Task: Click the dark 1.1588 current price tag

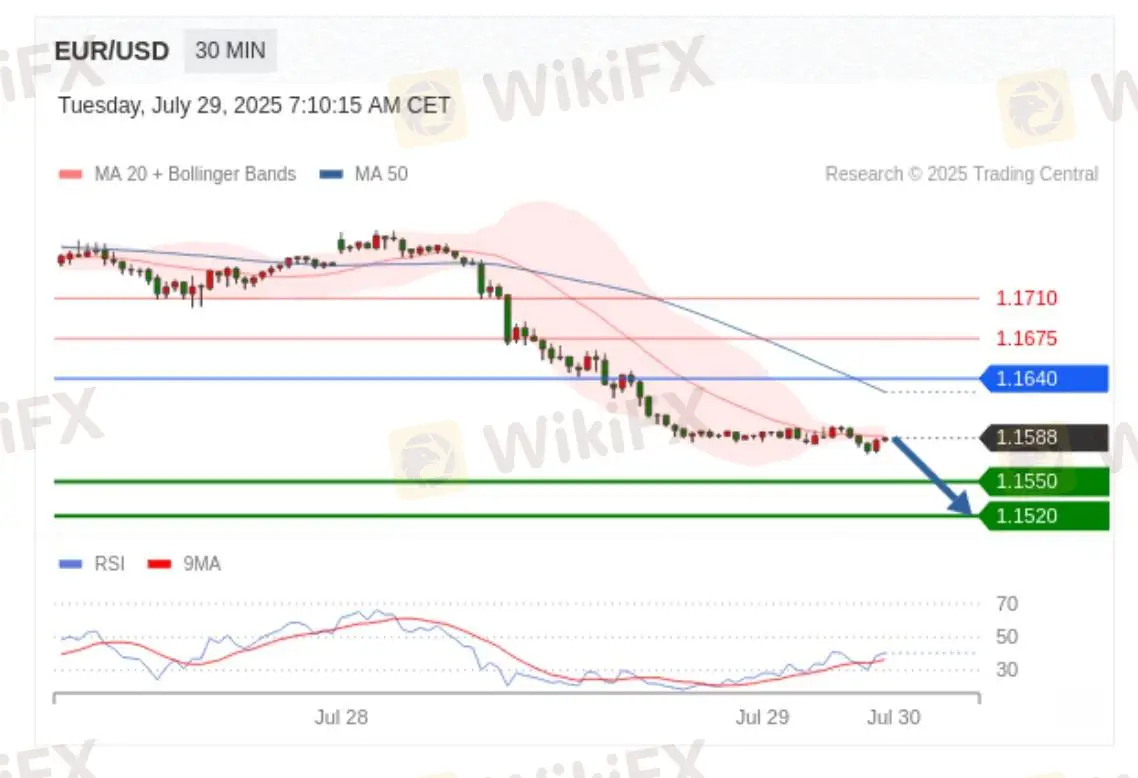Action: pyautogui.click(x=1044, y=438)
